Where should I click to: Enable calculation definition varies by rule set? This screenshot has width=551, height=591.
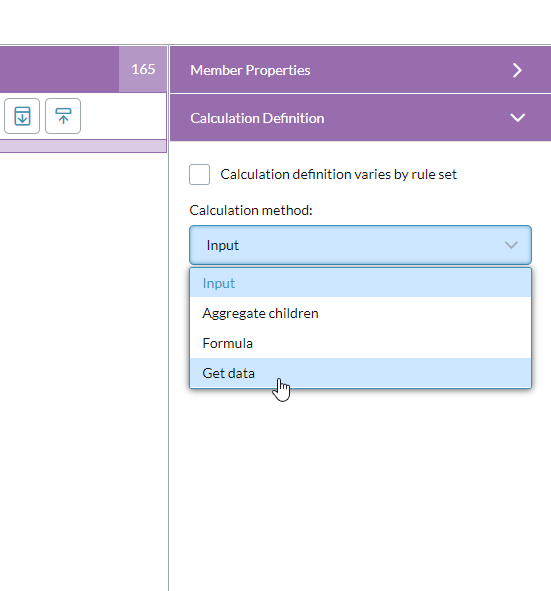[199, 175]
